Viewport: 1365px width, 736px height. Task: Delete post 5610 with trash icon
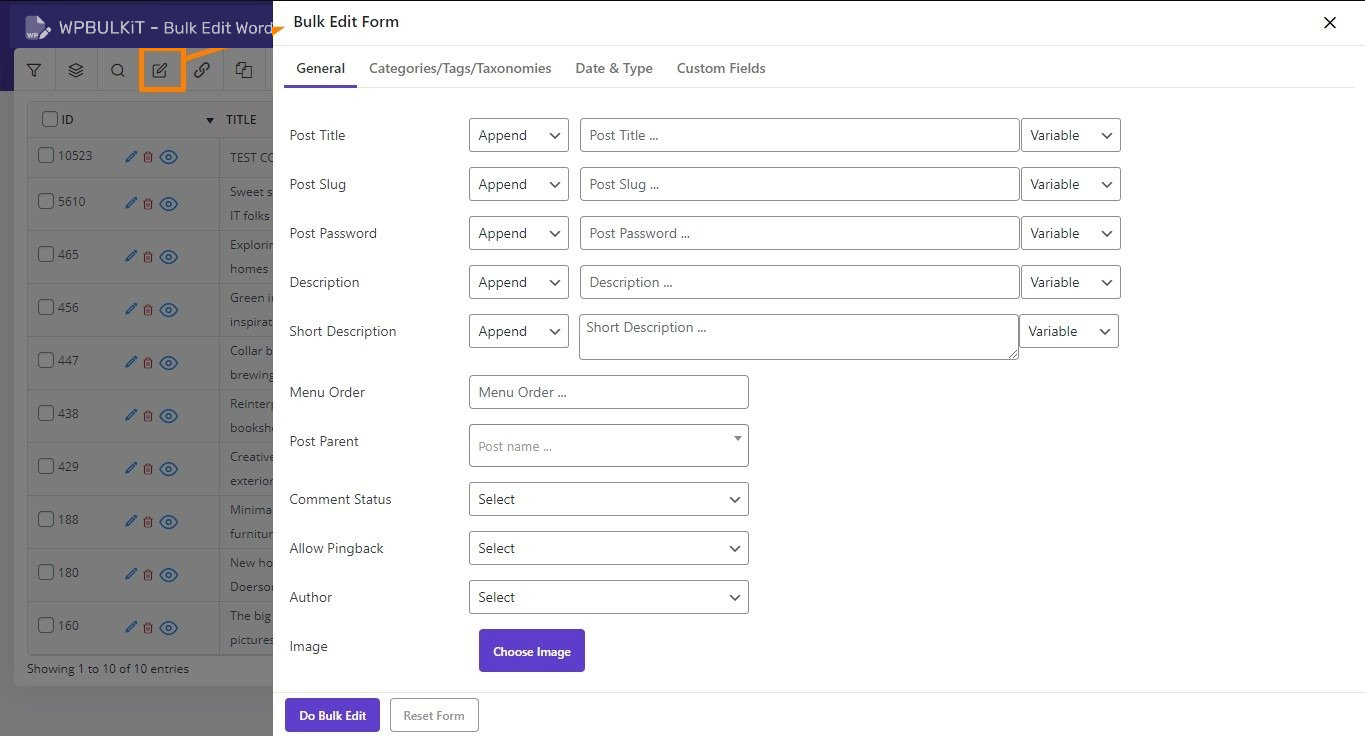pyautogui.click(x=148, y=204)
